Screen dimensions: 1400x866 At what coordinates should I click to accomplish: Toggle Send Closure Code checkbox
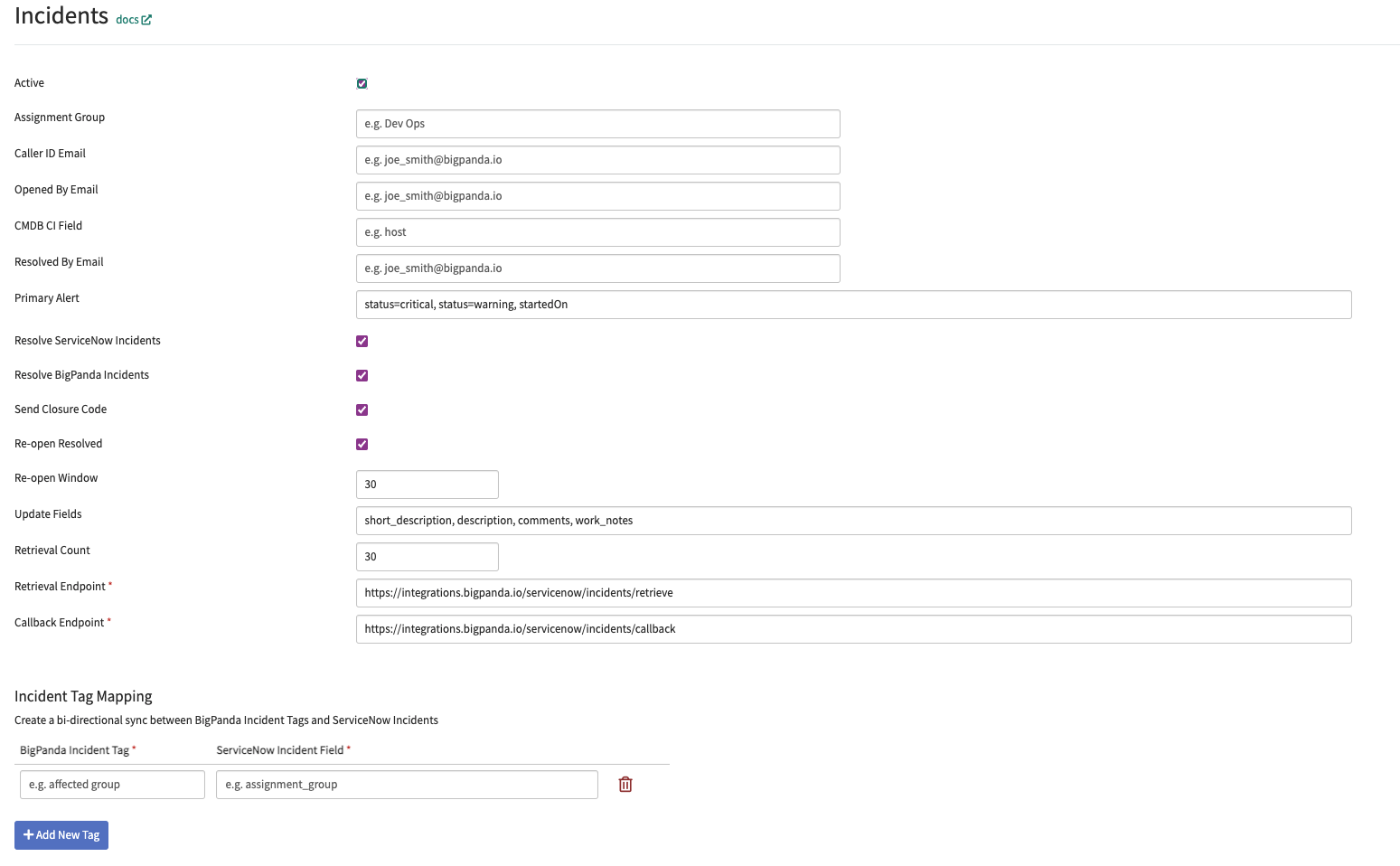tap(362, 409)
